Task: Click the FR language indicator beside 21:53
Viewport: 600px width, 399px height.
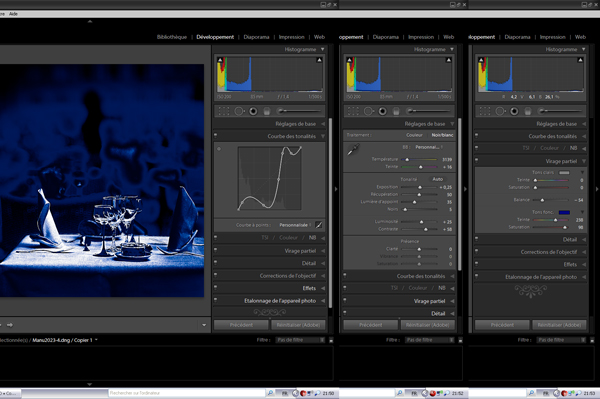Action: click(546, 393)
